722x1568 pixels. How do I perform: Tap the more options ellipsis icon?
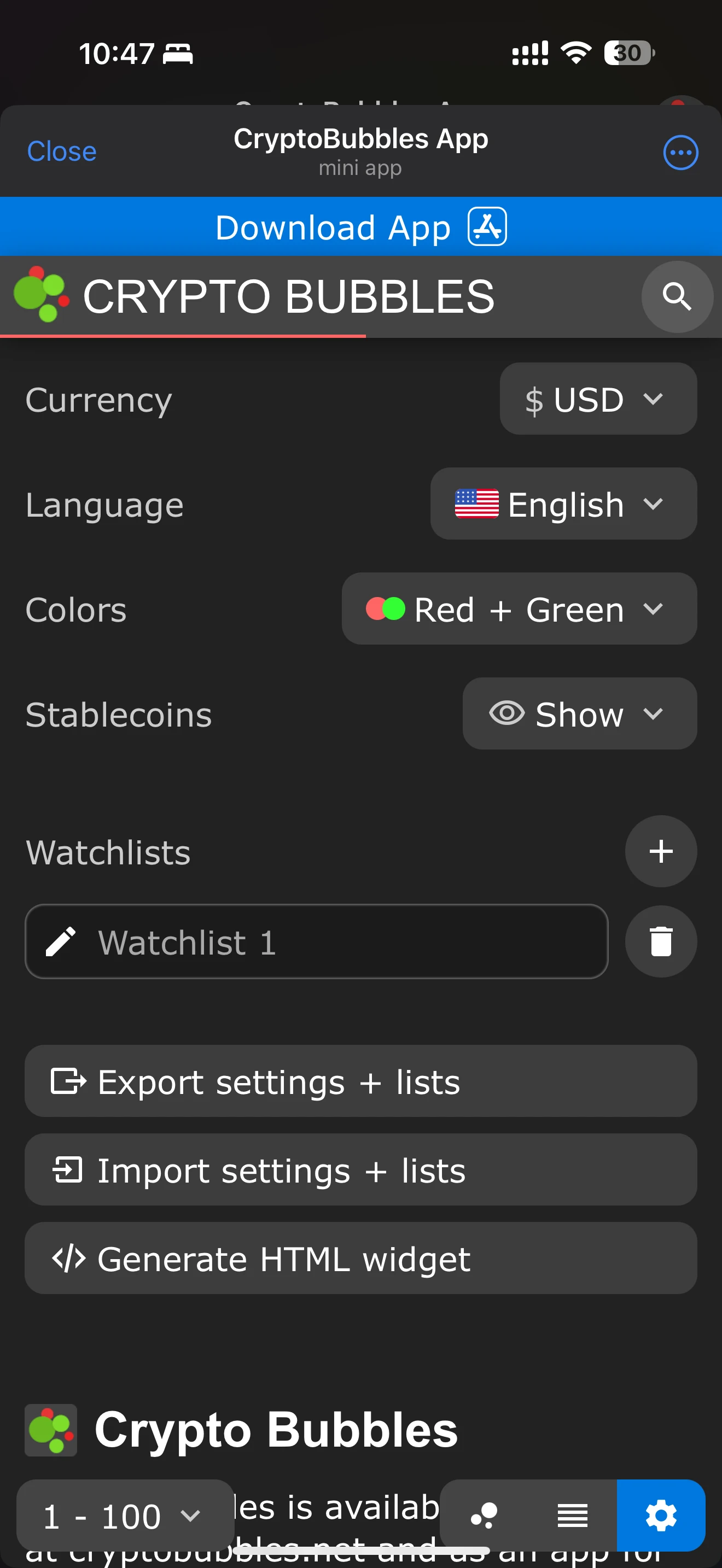click(x=680, y=152)
